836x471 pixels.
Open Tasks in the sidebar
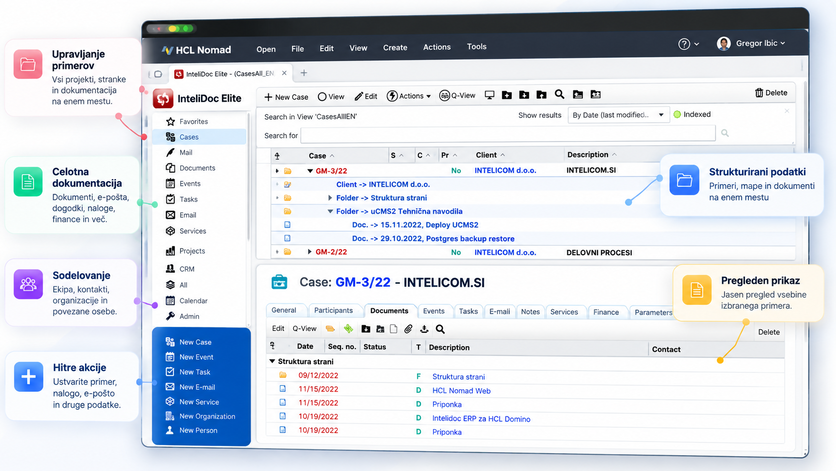181,199
